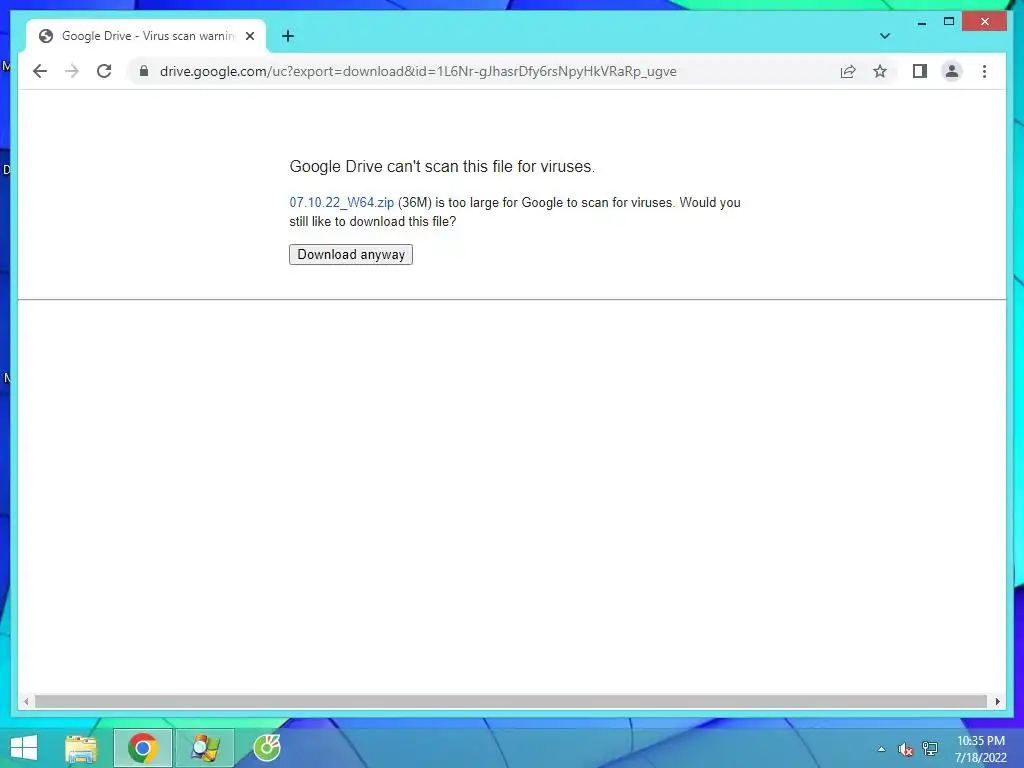This screenshot has height=768, width=1024.
Task: Click the scrollbar left arrow
Action: [26, 701]
